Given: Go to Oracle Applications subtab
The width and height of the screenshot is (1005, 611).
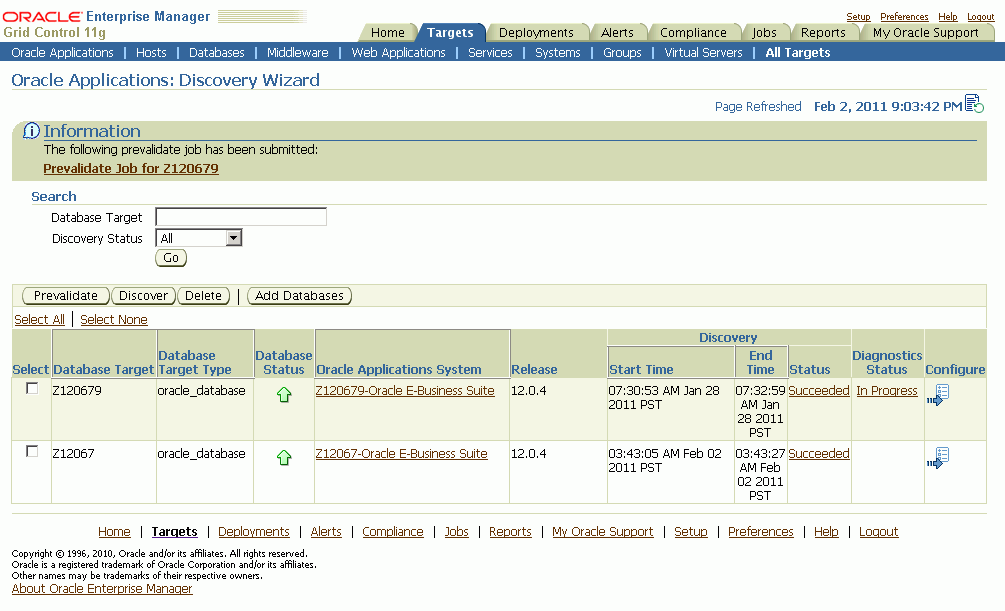Looking at the screenshot, I should click(62, 53).
